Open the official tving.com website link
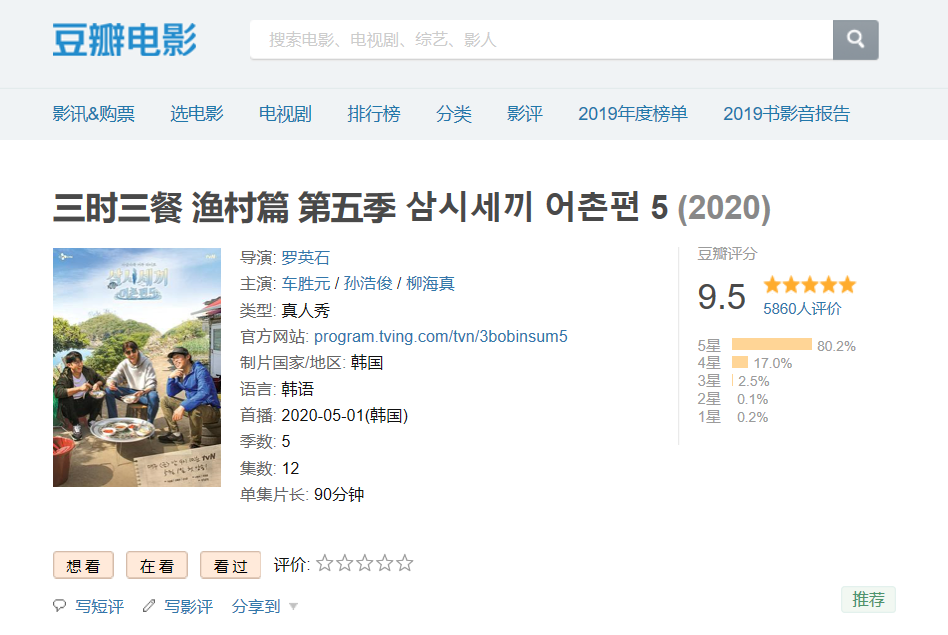 tap(440, 336)
